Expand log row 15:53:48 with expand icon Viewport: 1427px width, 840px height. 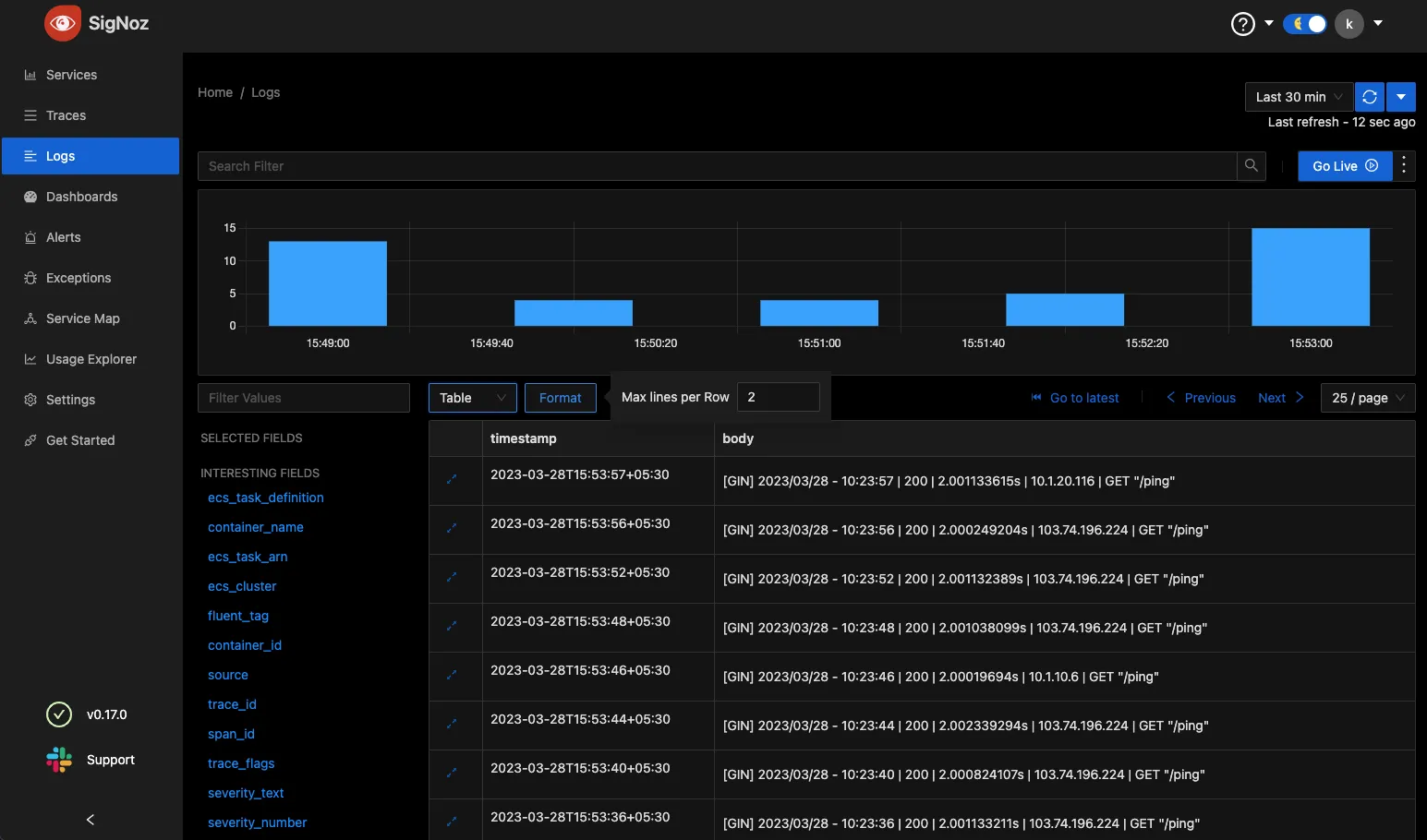click(x=452, y=626)
